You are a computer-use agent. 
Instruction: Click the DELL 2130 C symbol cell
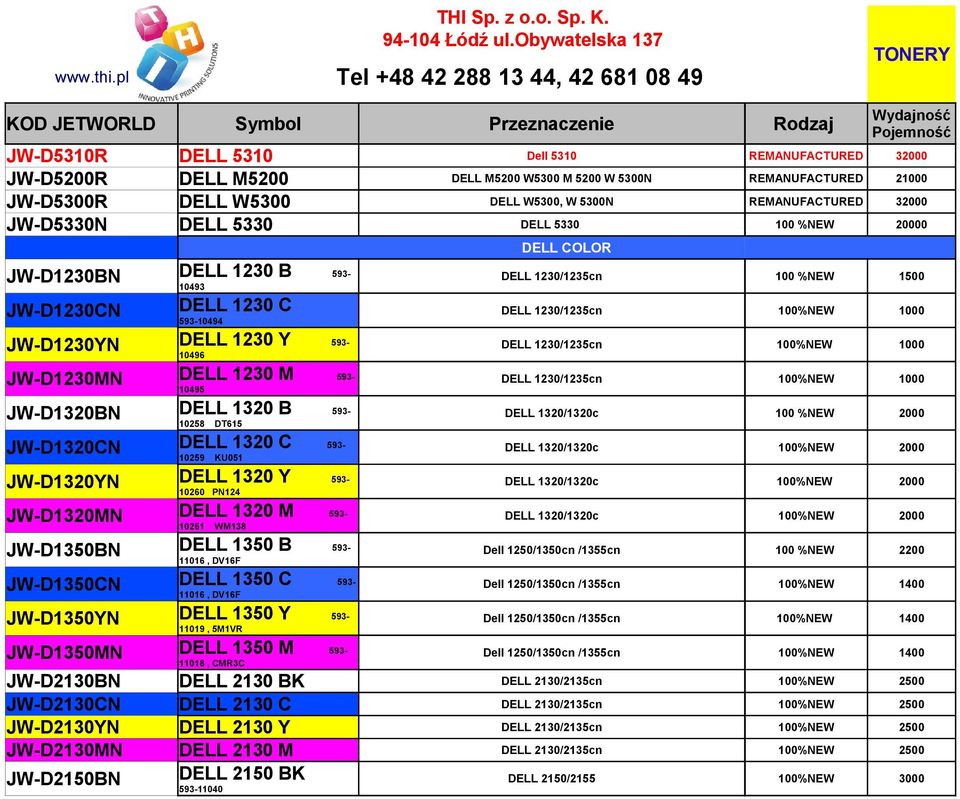coord(268,704)
